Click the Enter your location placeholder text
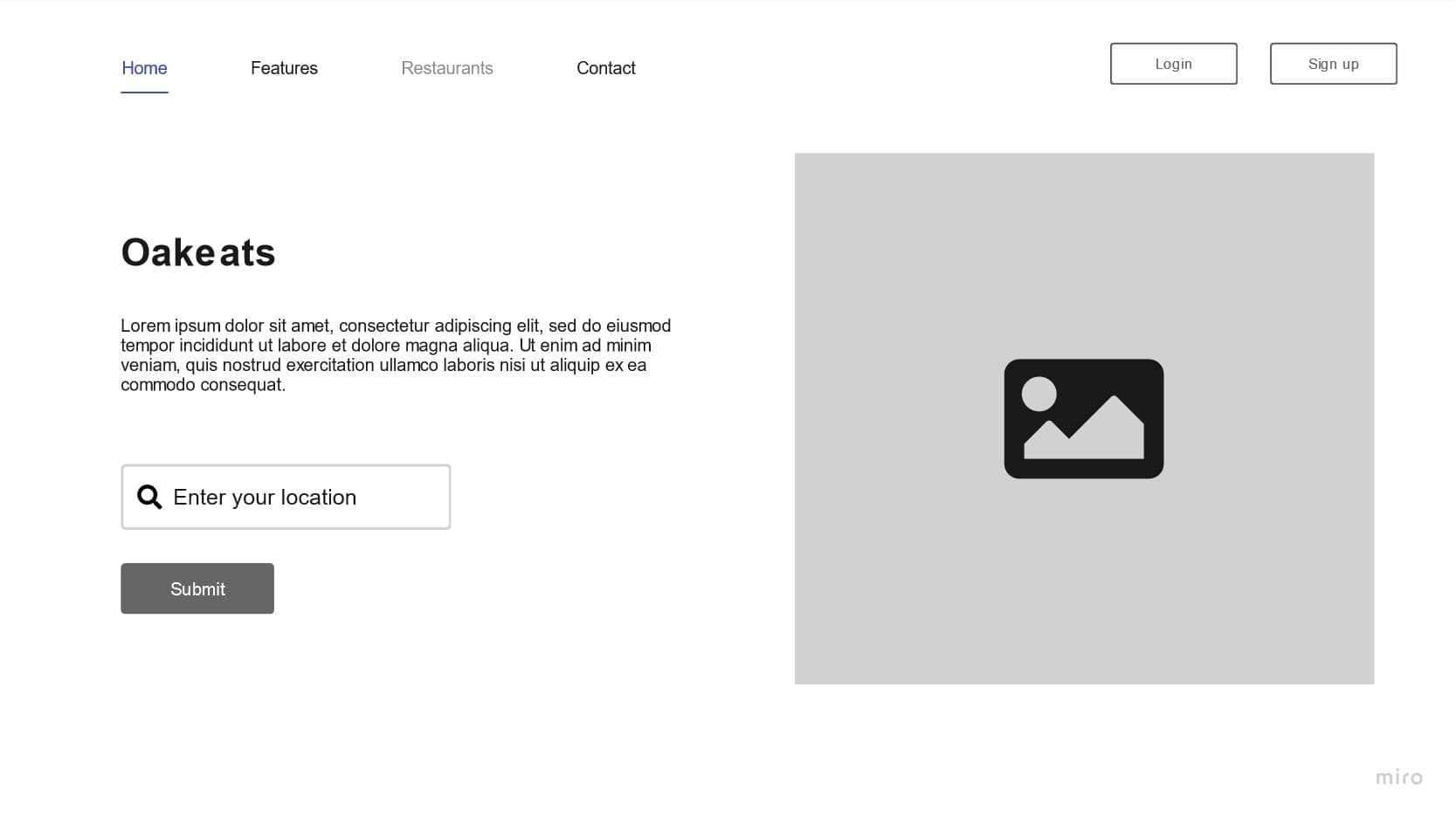Image resolution: width=1456 pixels, height=818 pixels. tap(265, 497)
